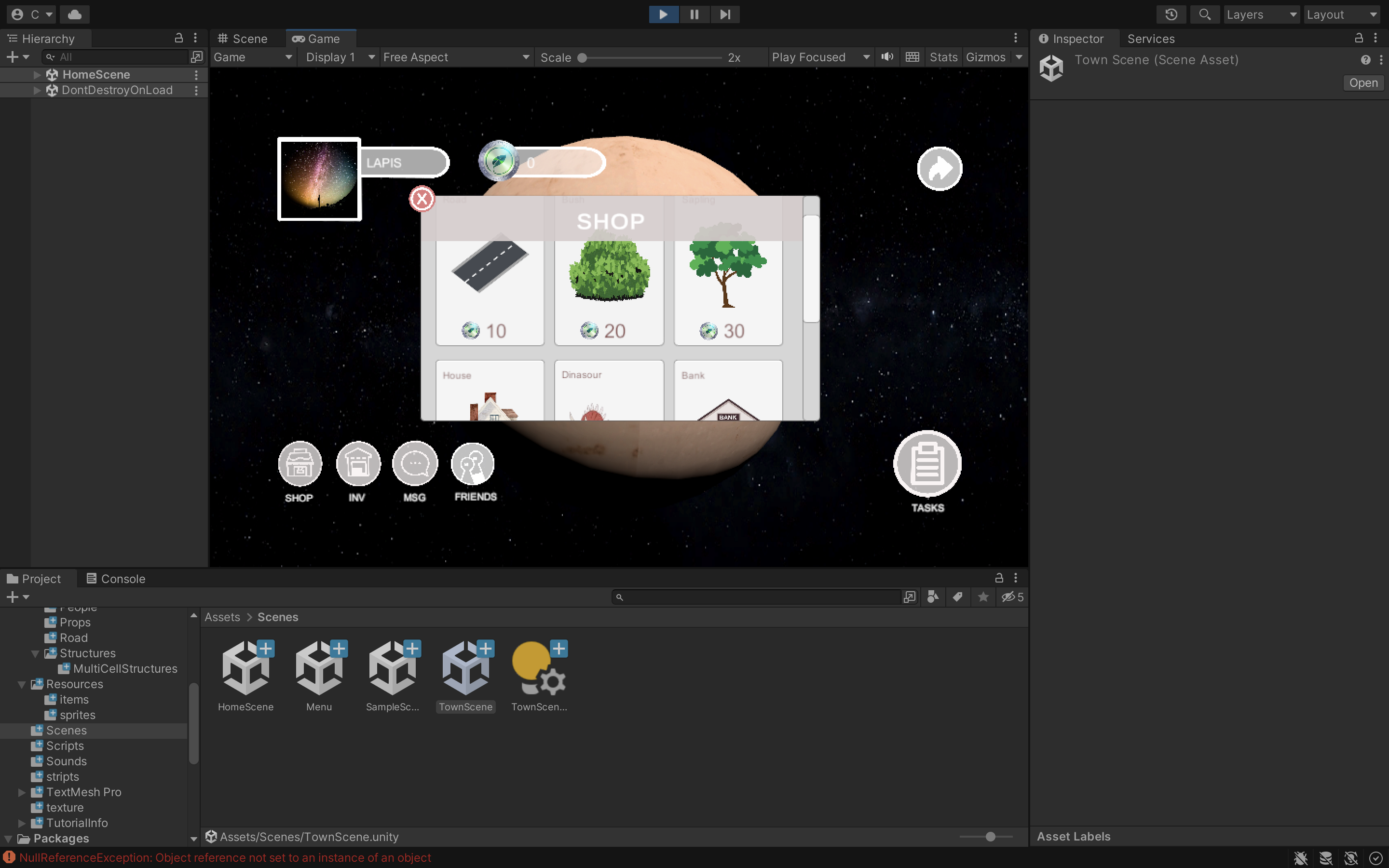Open the Game view mode dropdown
Viewport: 1389px width, 868px height.
[x=253, y=57]
